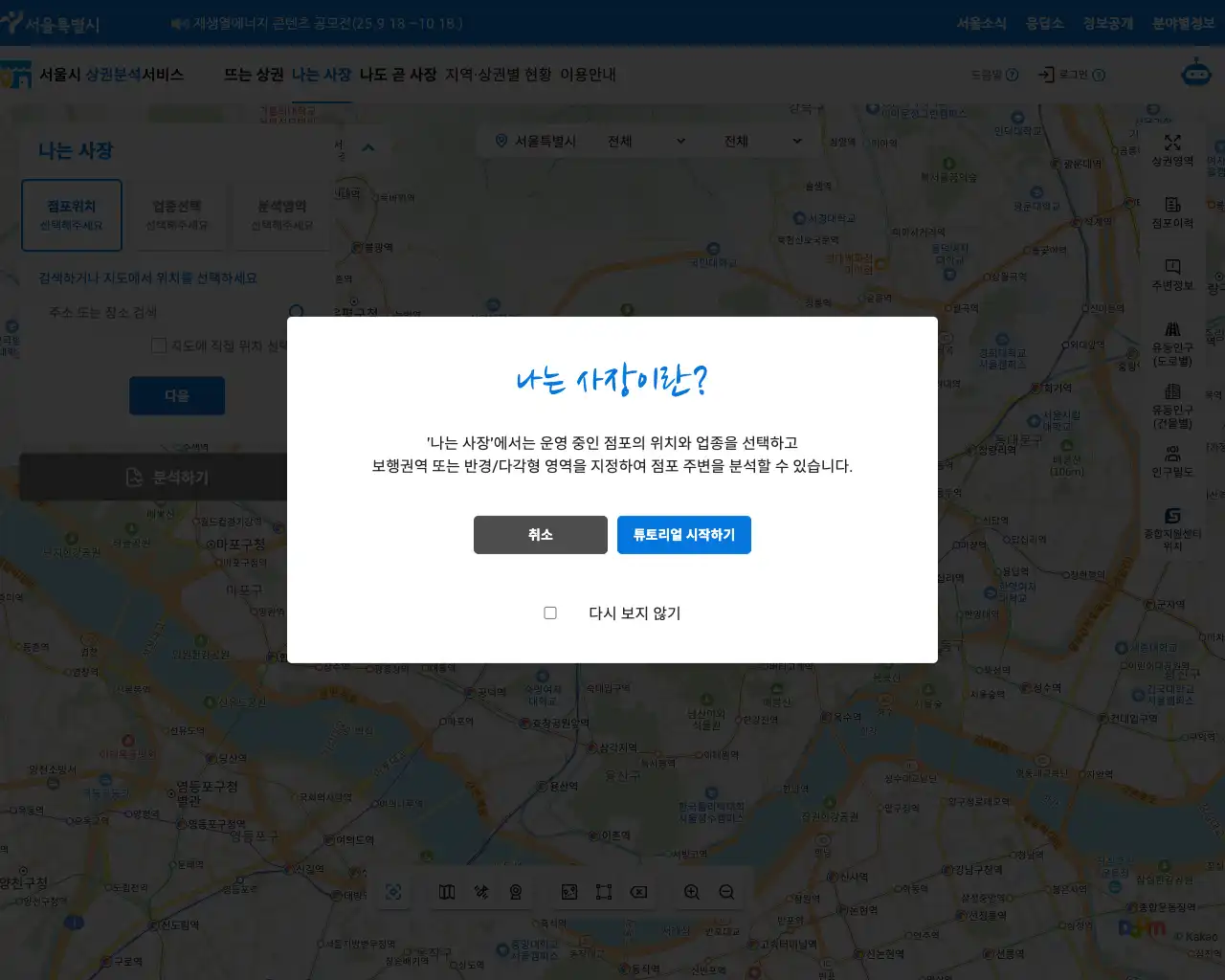The height and width of the screenshot is (980, 1225).
Task: Tick 지도에 직접 위치 선택 checkbox
Action: (x=159, y=345)
